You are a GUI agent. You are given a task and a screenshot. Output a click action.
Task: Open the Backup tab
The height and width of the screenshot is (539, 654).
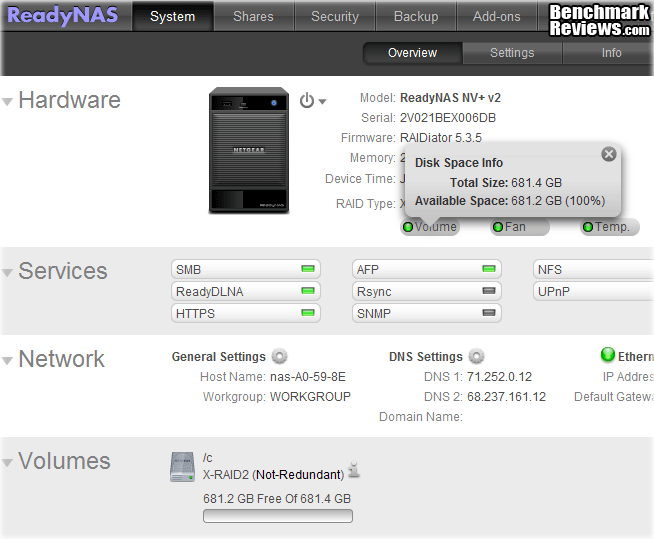(x=416, y=16)
